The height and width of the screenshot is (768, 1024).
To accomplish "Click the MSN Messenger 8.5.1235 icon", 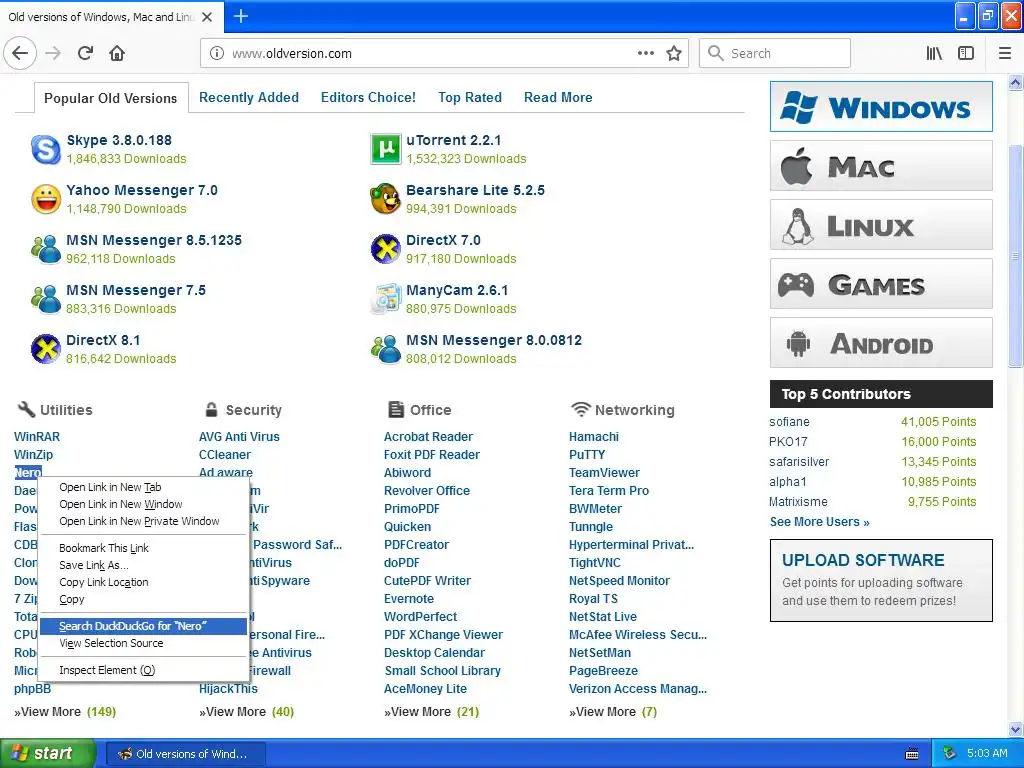I will [46, 249].
